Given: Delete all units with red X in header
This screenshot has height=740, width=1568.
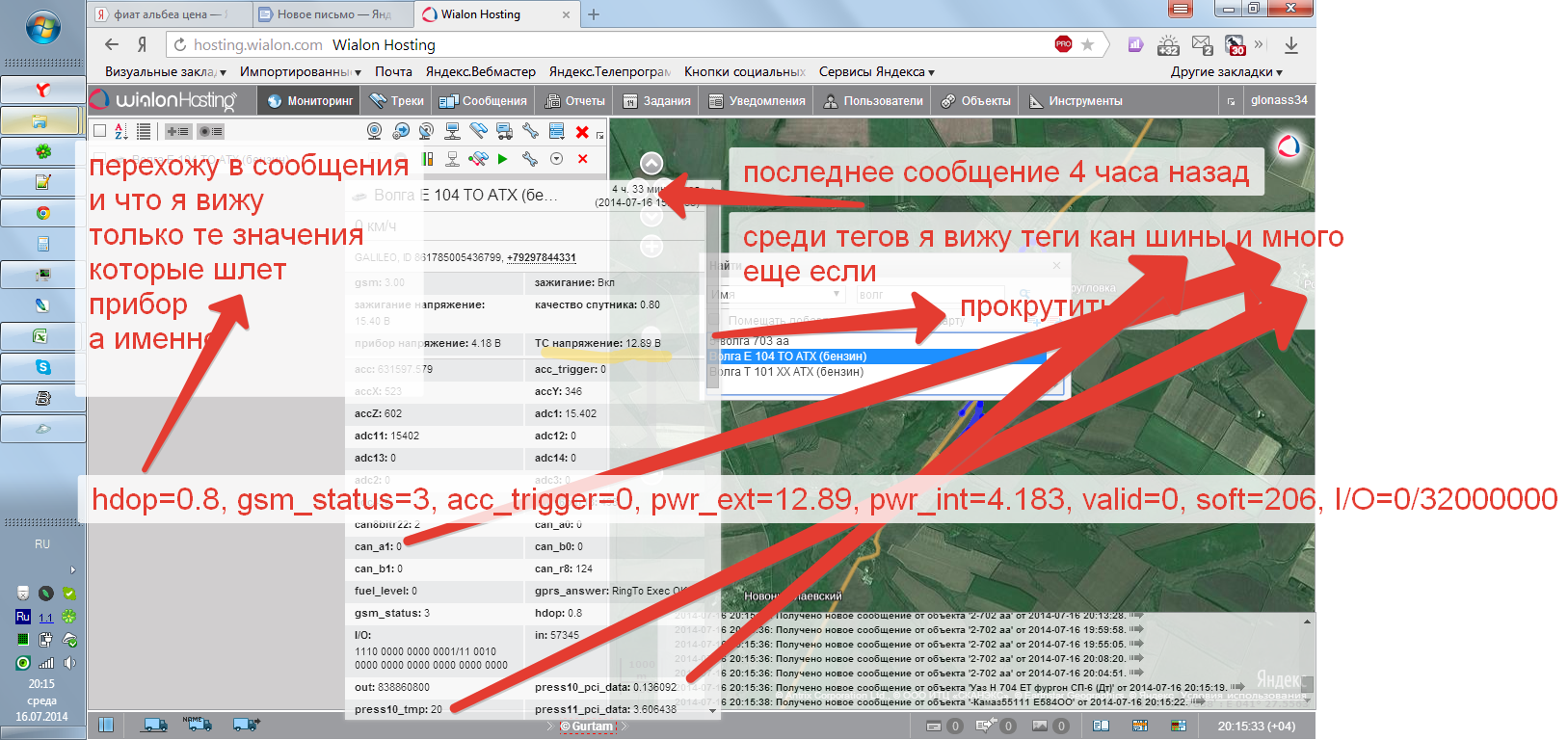Looking at the screenshot, I should pyautogui.click(x=582, y=131).
